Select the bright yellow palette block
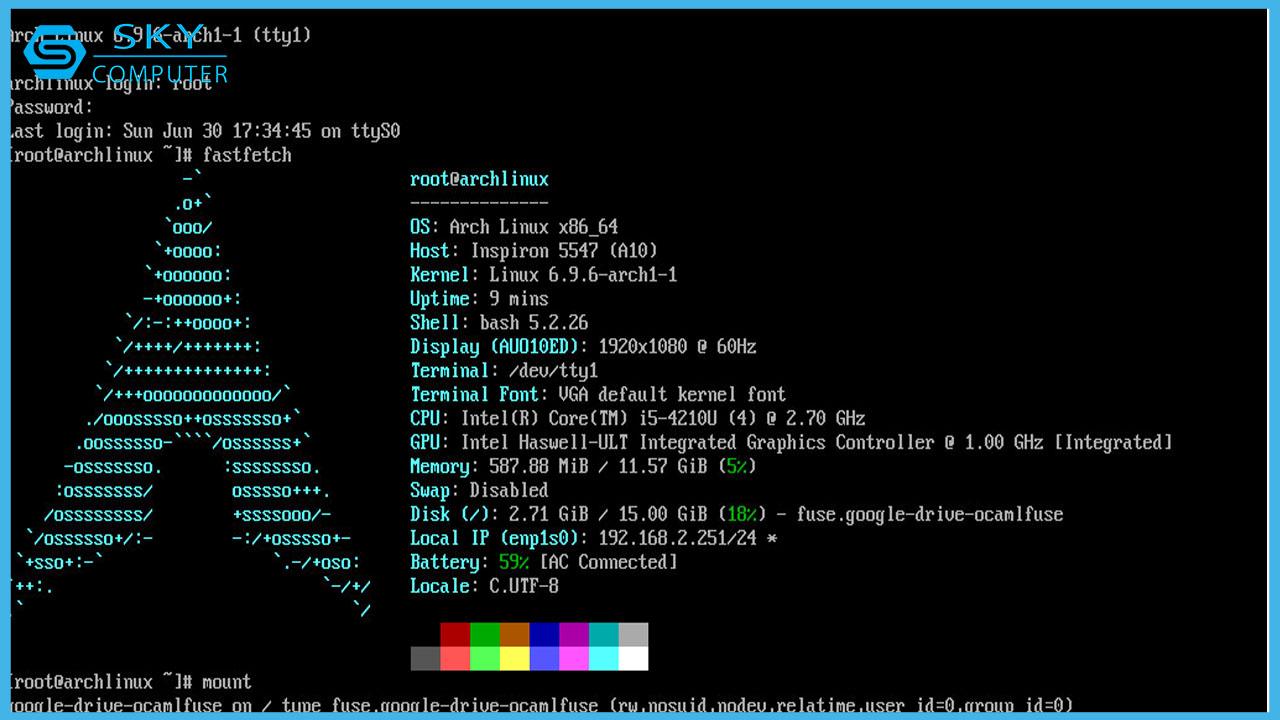 pyautogui.click(x=515, y=659)
